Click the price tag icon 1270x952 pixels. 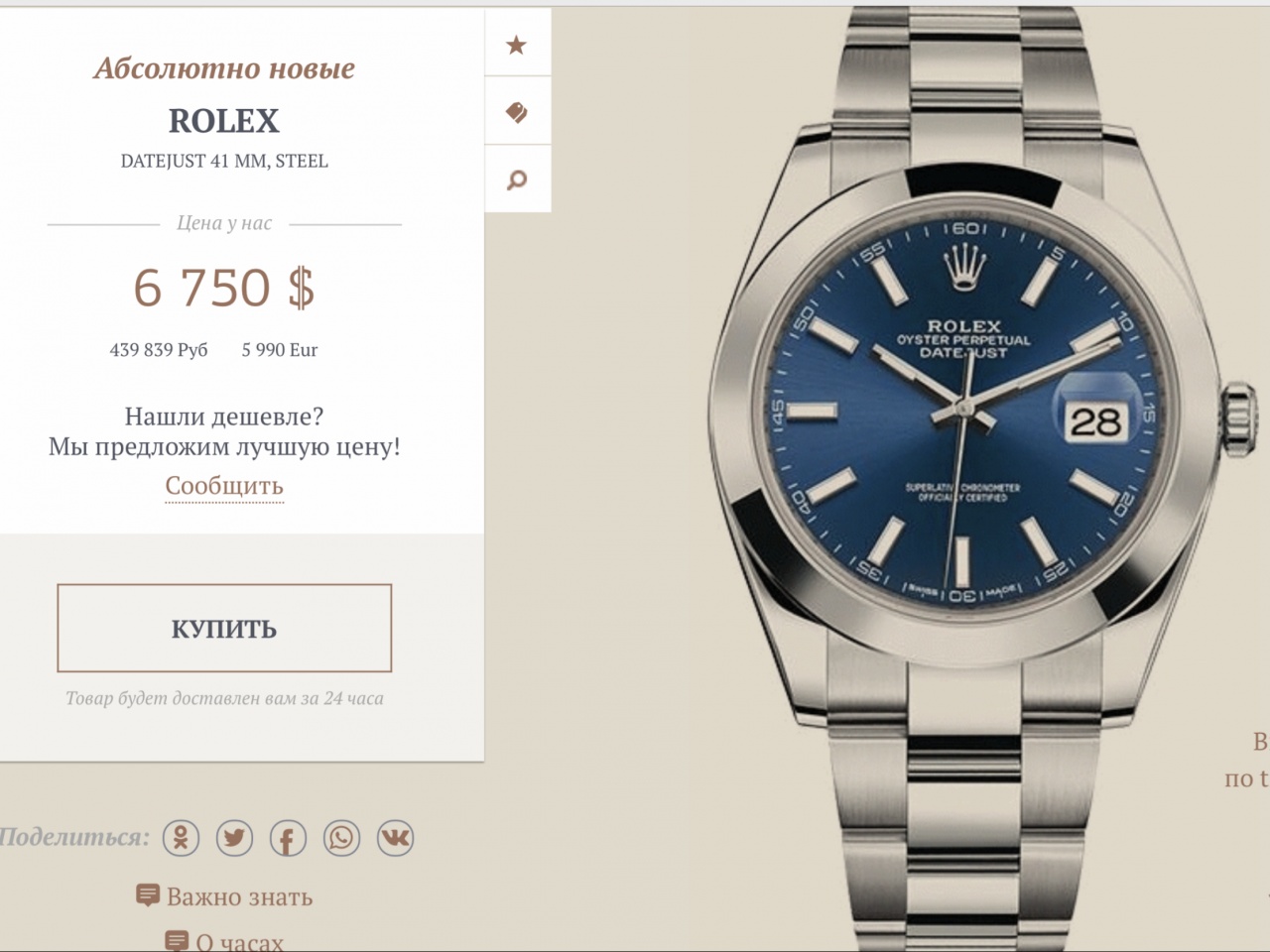[517, 112]
